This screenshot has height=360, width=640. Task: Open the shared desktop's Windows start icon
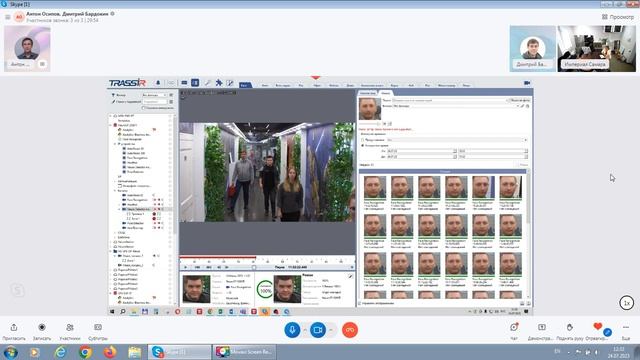tap(112, 311)
